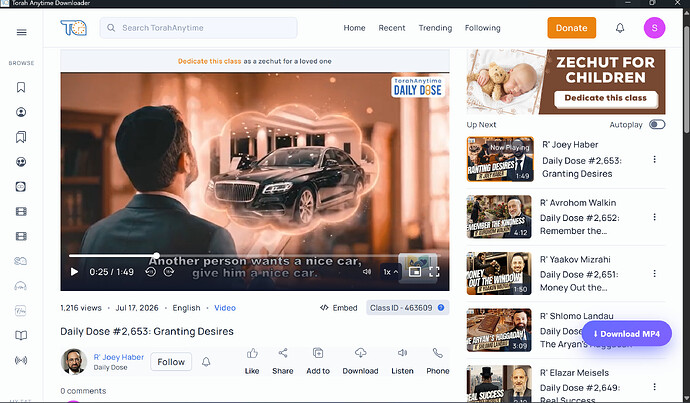Toggle the Autoplay switch
Viewport: 690px width, 403px height.
click(x=657, y=125)
